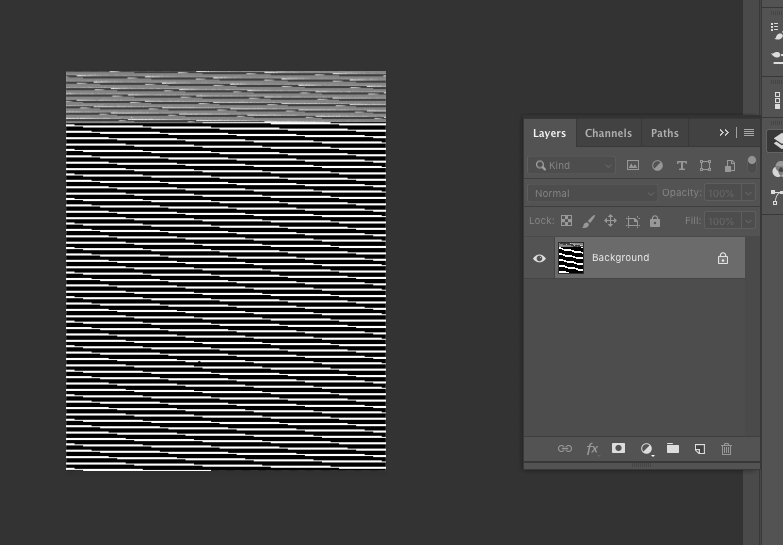Delete layer with trash icon
783x545 pixels.
727,449
